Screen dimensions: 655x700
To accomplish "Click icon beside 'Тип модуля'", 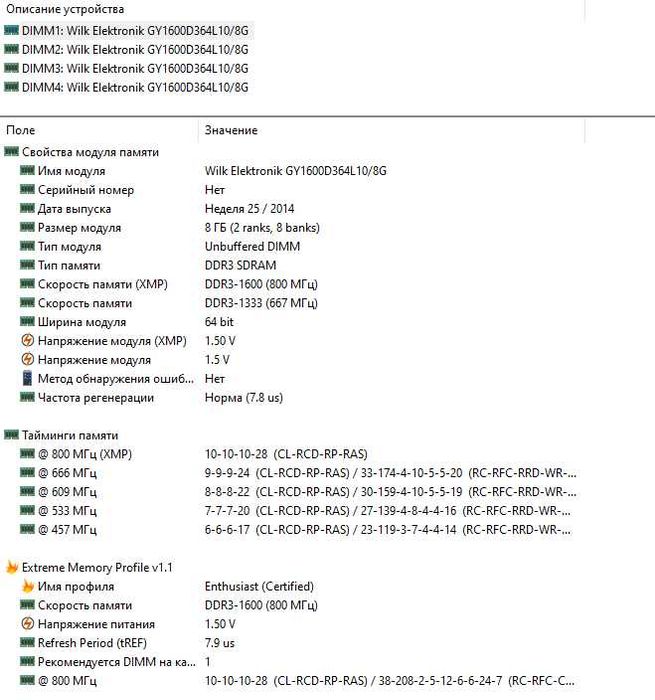I will point(27,246).
